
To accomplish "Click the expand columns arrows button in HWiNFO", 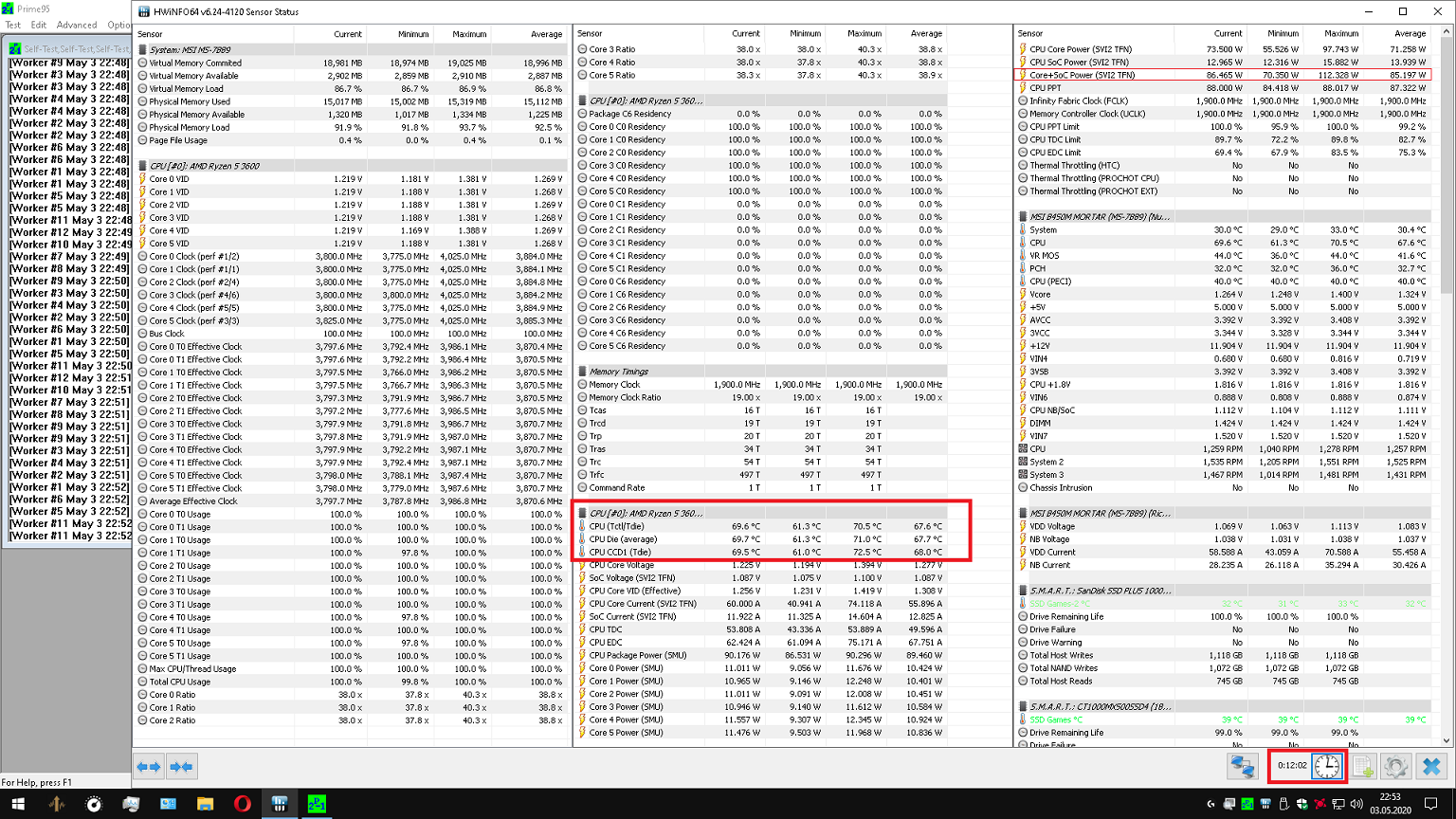I will tap(149, 766).
